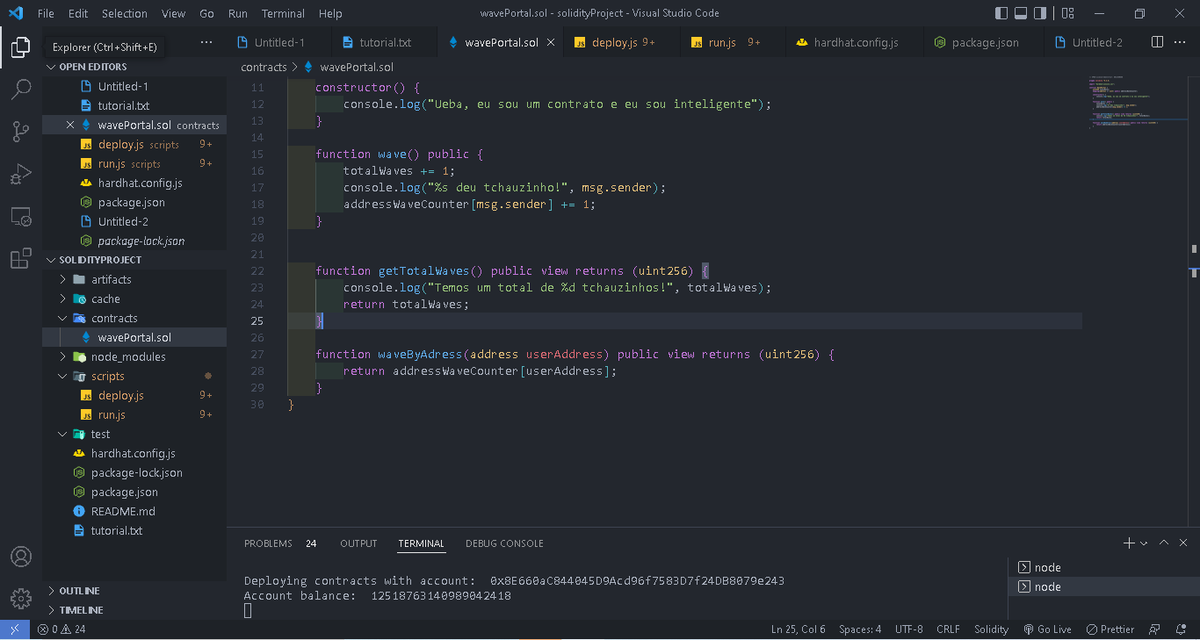
Task: Switch to the Debug Console tab
Action: [504, 543]
